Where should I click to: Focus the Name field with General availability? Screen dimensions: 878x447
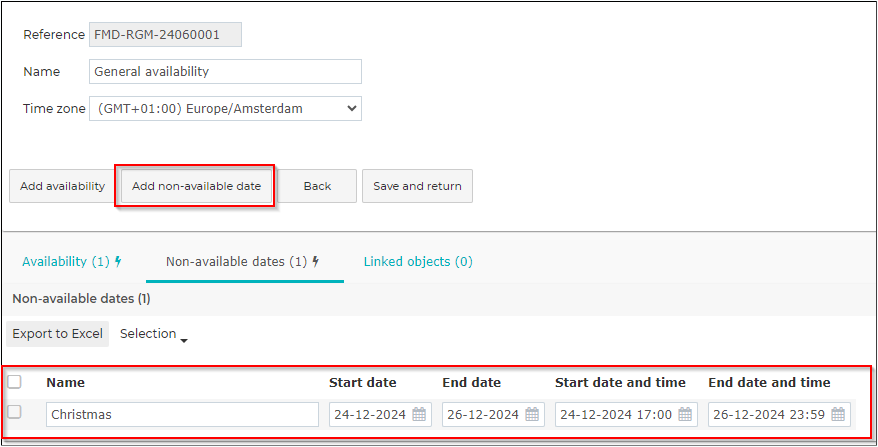[x=225, y=72]
